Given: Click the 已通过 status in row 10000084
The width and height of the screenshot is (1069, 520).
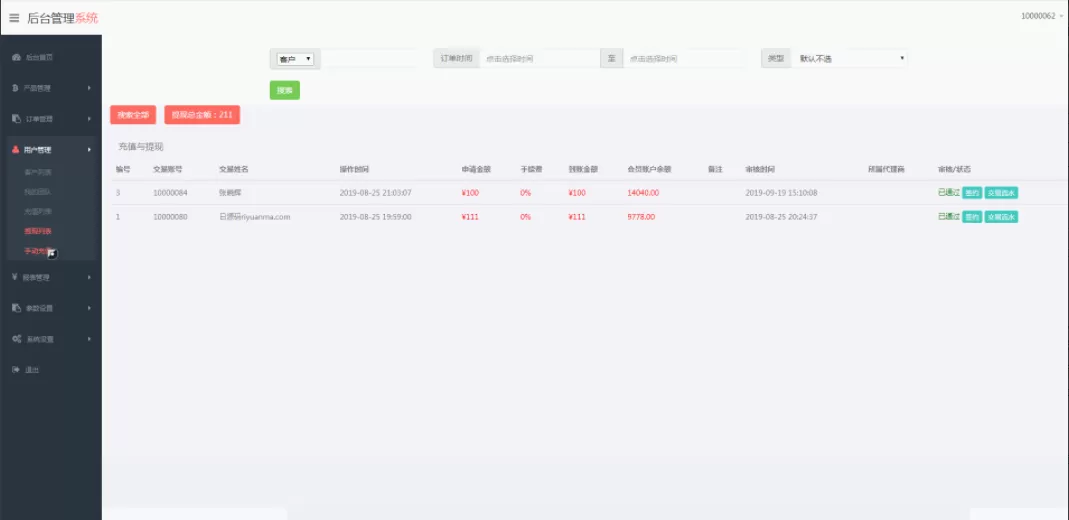Looking at the screenshot, I should point(949,193).
